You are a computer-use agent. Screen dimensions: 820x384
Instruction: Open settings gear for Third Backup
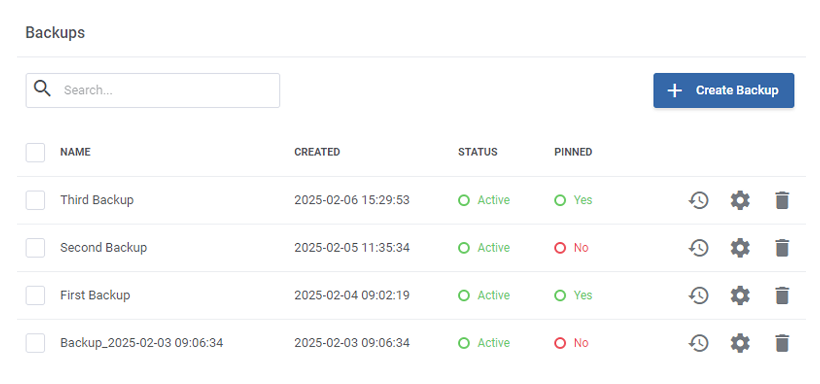tap(740, 200)
